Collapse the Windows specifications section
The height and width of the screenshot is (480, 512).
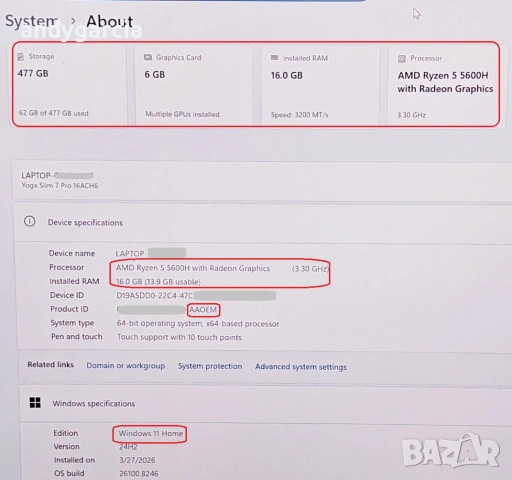[x=265, y=404]
